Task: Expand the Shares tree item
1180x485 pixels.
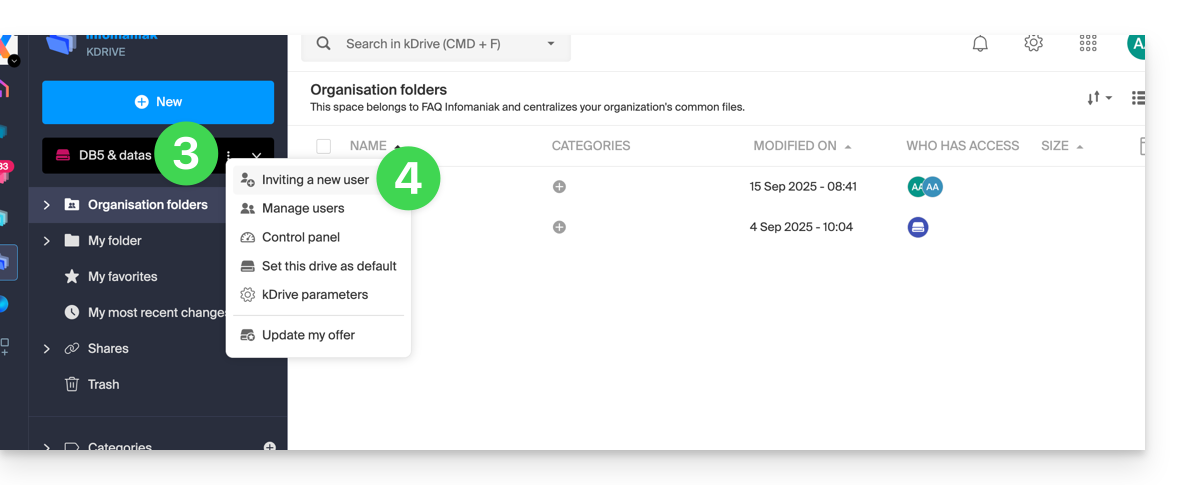Action: (x=46, y=349)
